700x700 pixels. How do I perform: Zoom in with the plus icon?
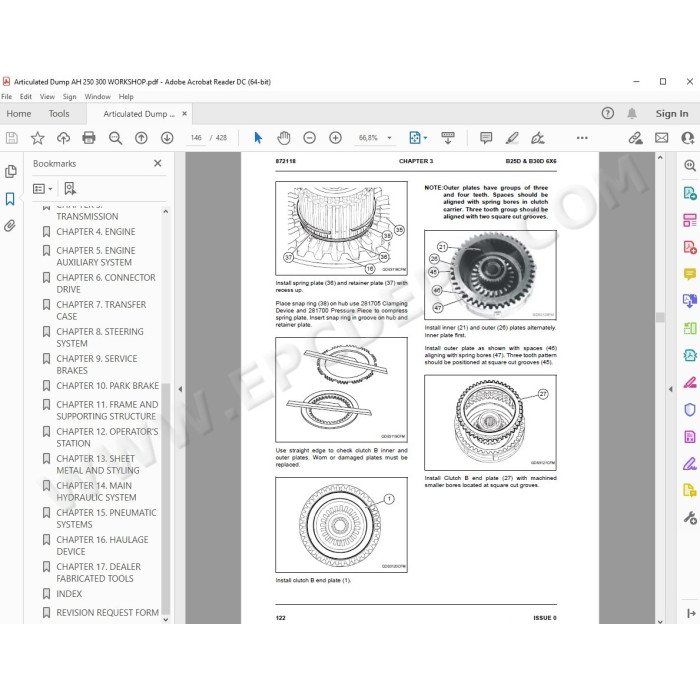[x=335, y=138]
